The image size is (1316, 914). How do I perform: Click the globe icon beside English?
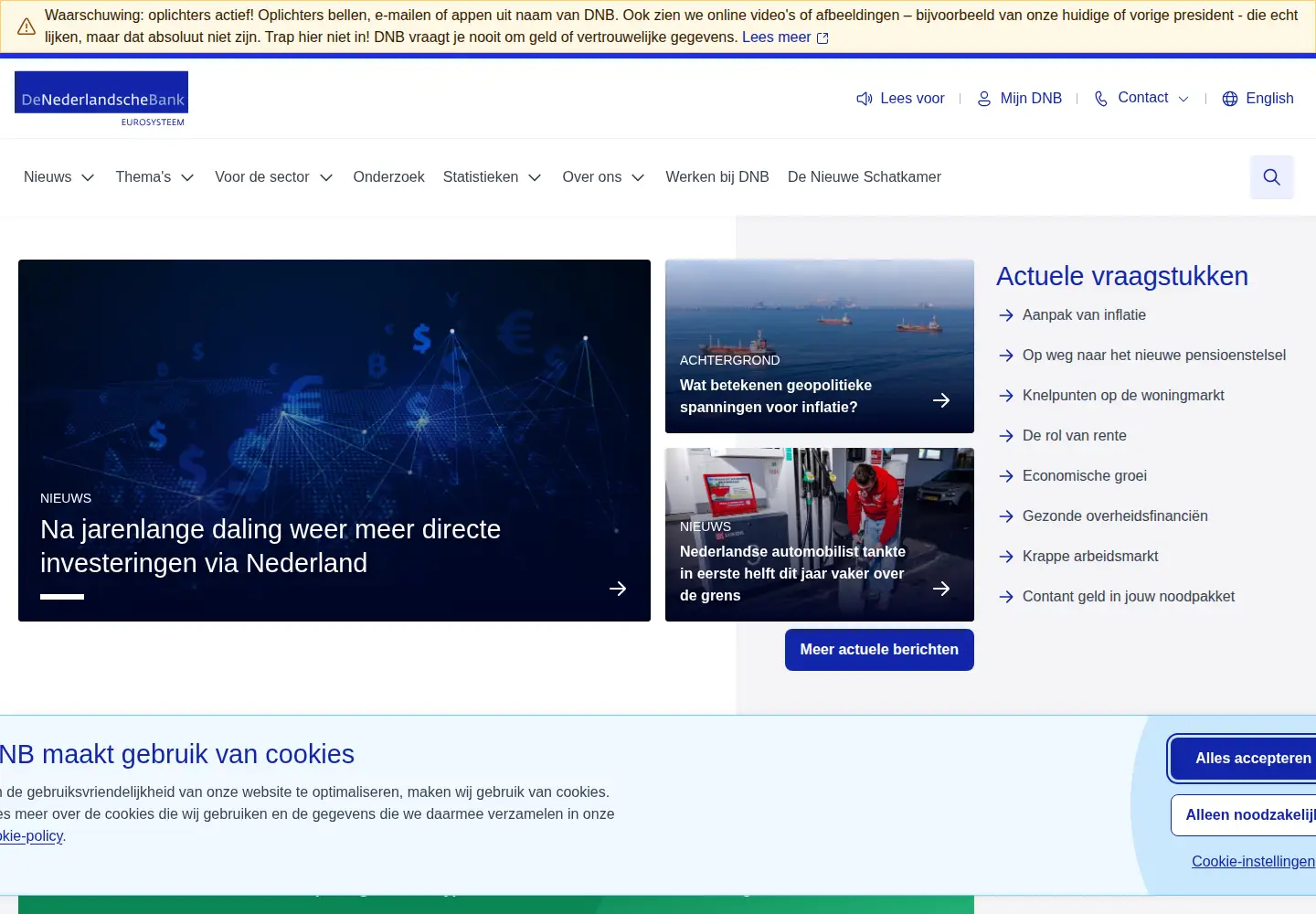pyautogui.click(x=1230, y=99)
